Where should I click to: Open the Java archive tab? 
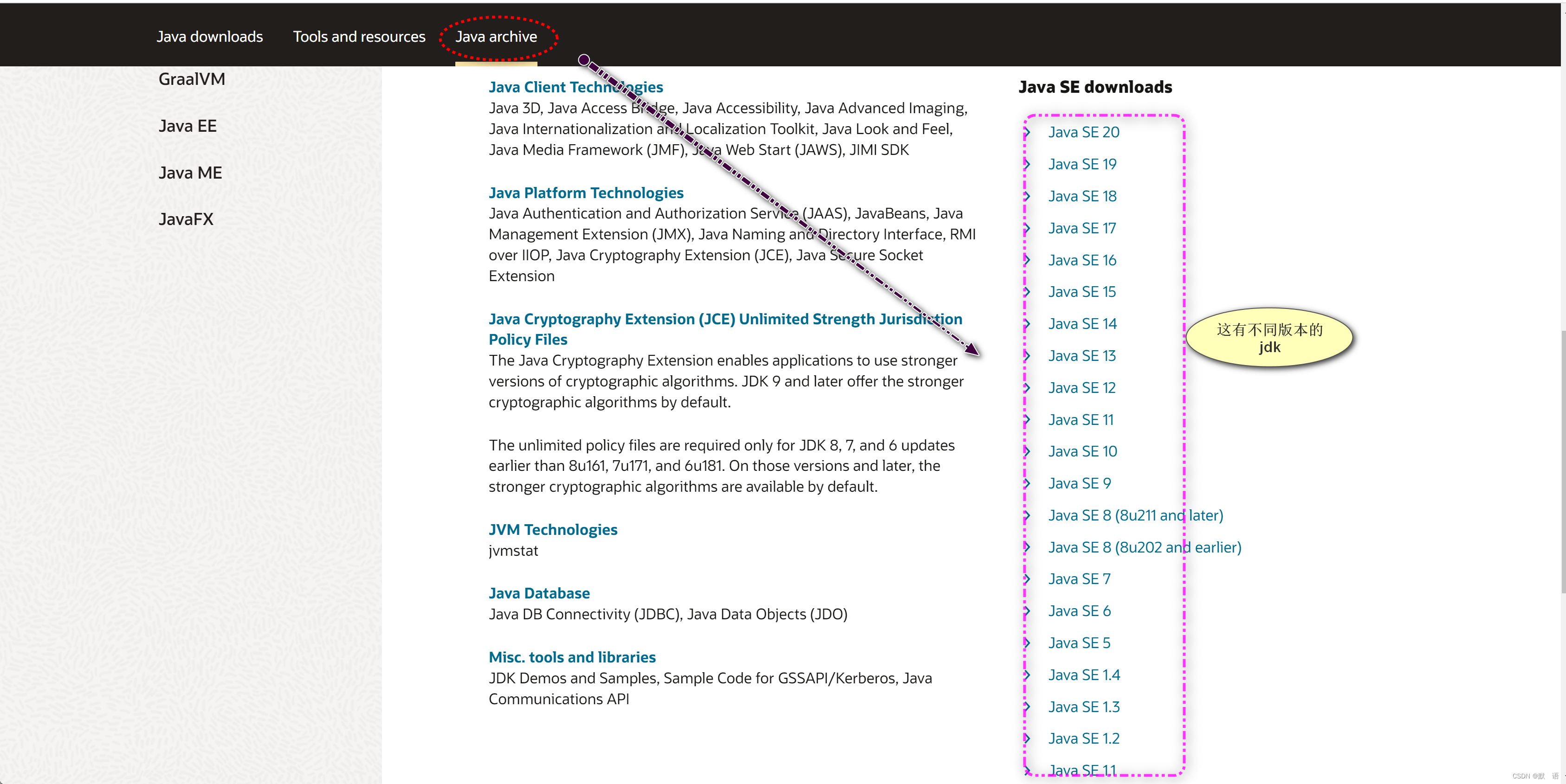pyautogui.click(x=496, y=37)
